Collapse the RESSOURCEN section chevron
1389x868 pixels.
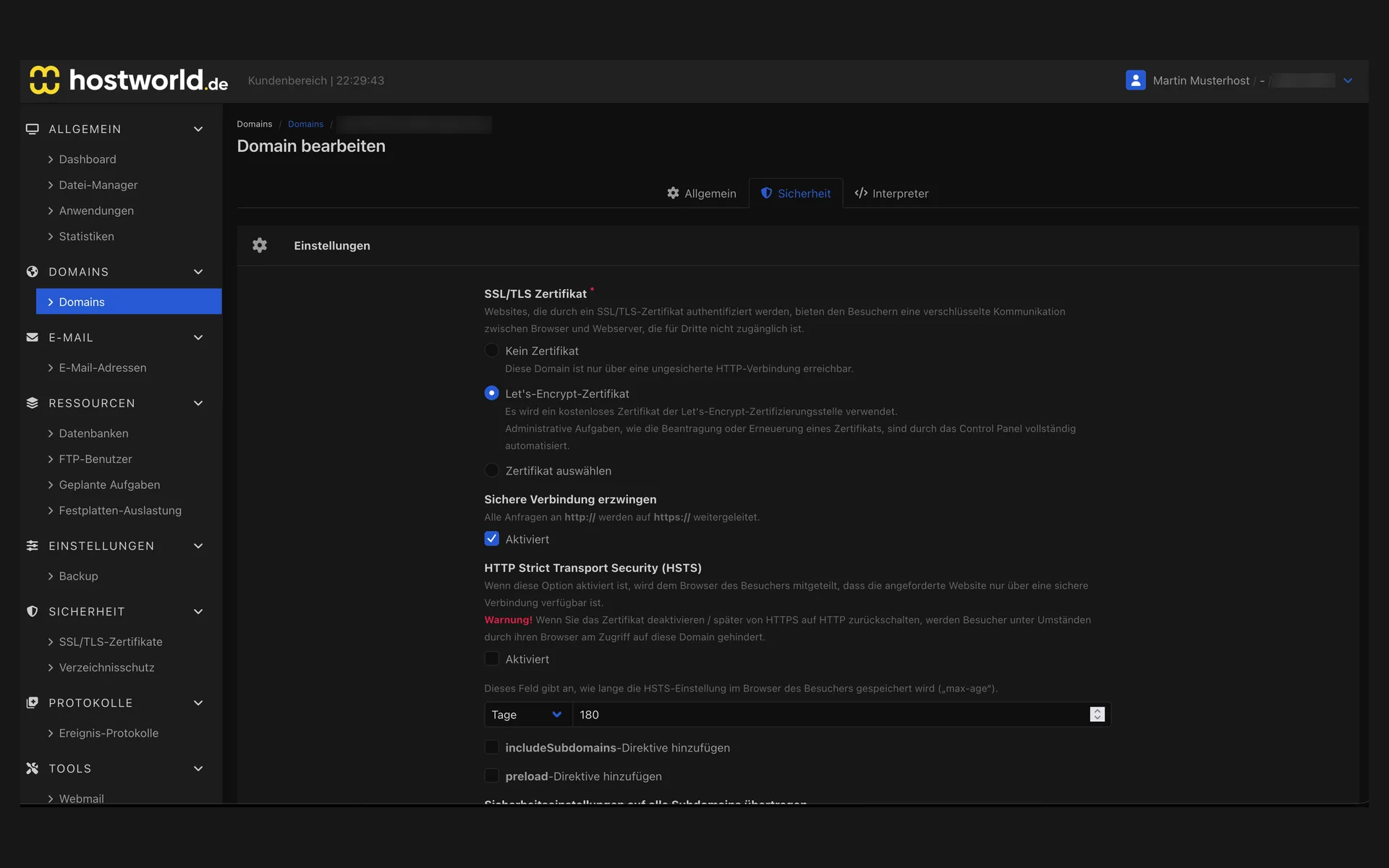pos(198,403)
